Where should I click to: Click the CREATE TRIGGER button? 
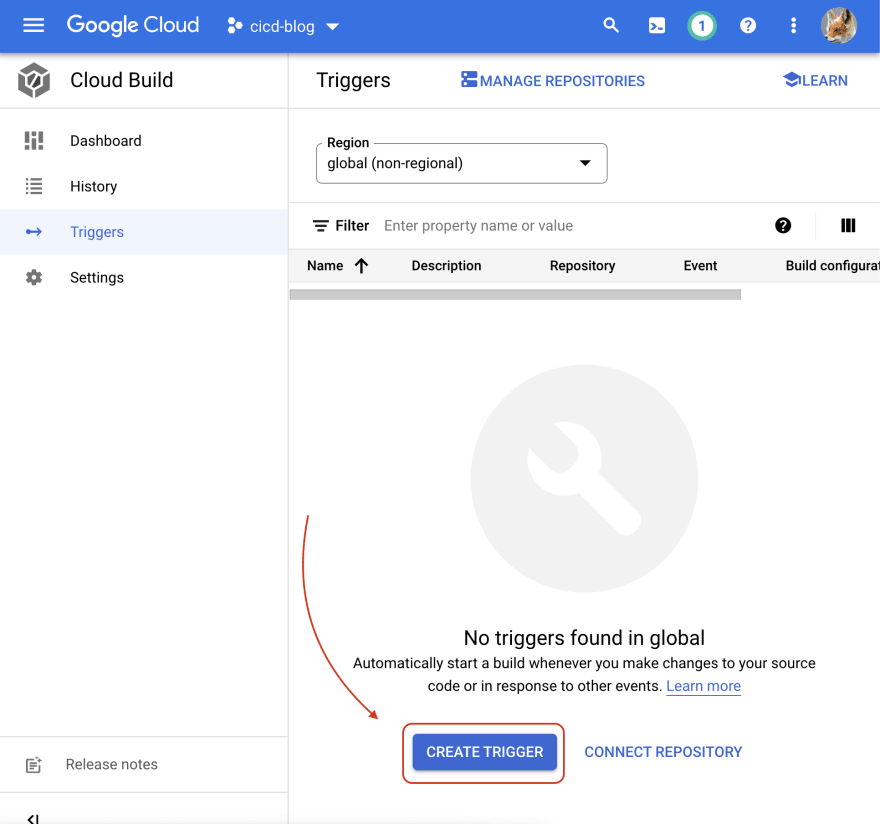[484, 752]
